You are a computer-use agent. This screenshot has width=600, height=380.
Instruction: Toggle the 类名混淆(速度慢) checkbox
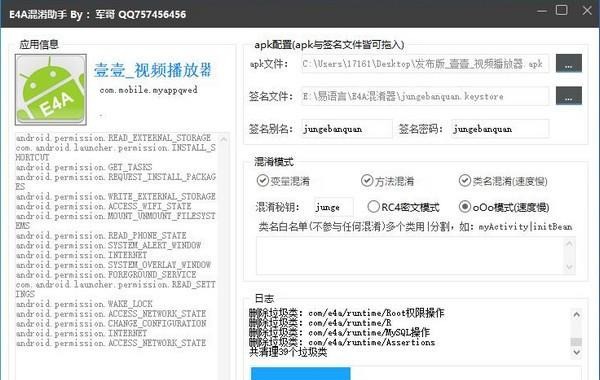pyautogui.click(x=465, y=181)
